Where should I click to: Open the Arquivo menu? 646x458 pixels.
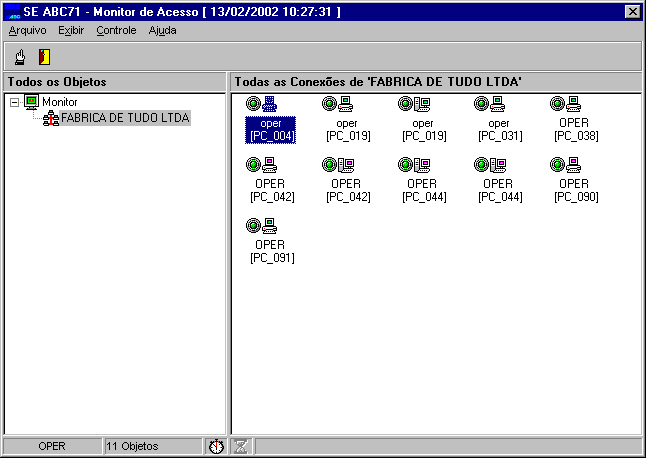pyautogui.click(x=27, y=30)
